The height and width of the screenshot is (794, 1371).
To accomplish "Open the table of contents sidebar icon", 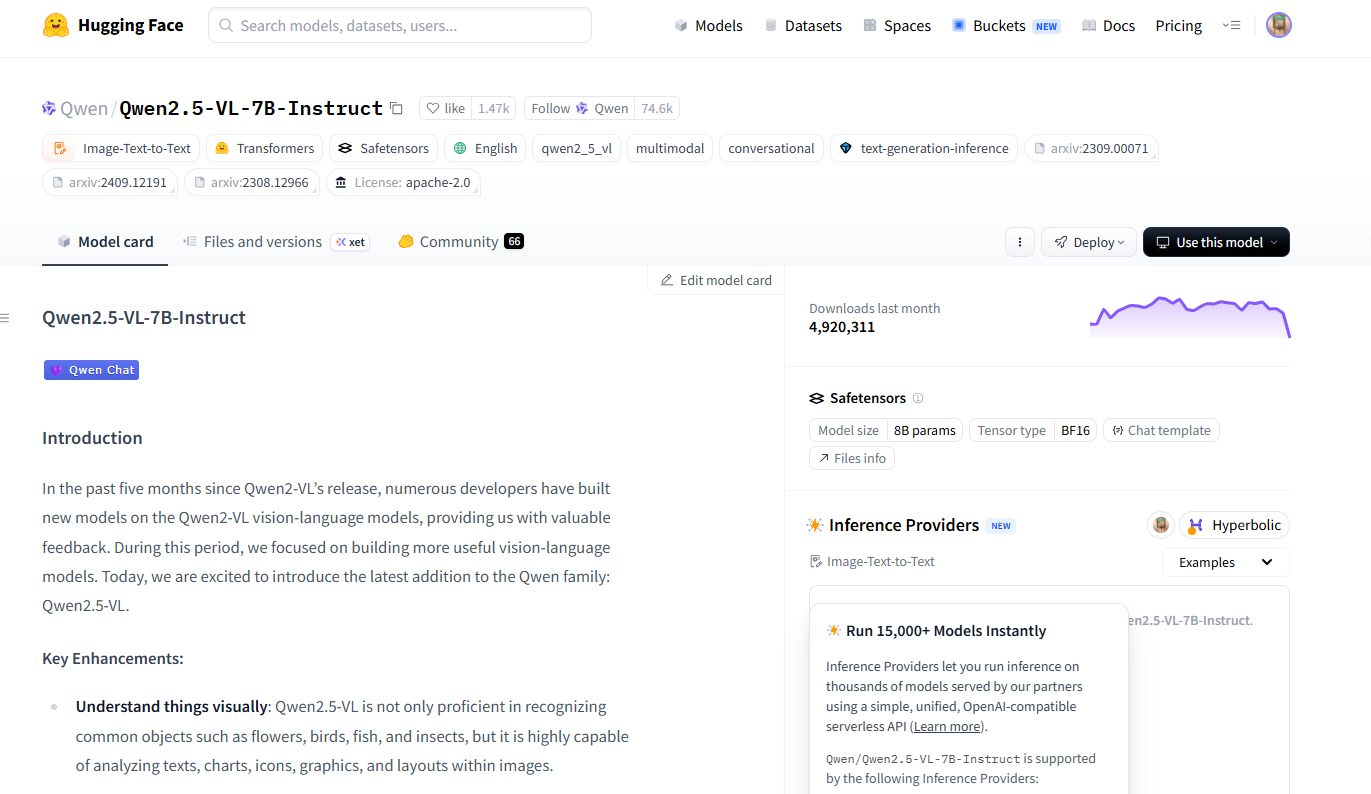I will [x=5, y=318].
